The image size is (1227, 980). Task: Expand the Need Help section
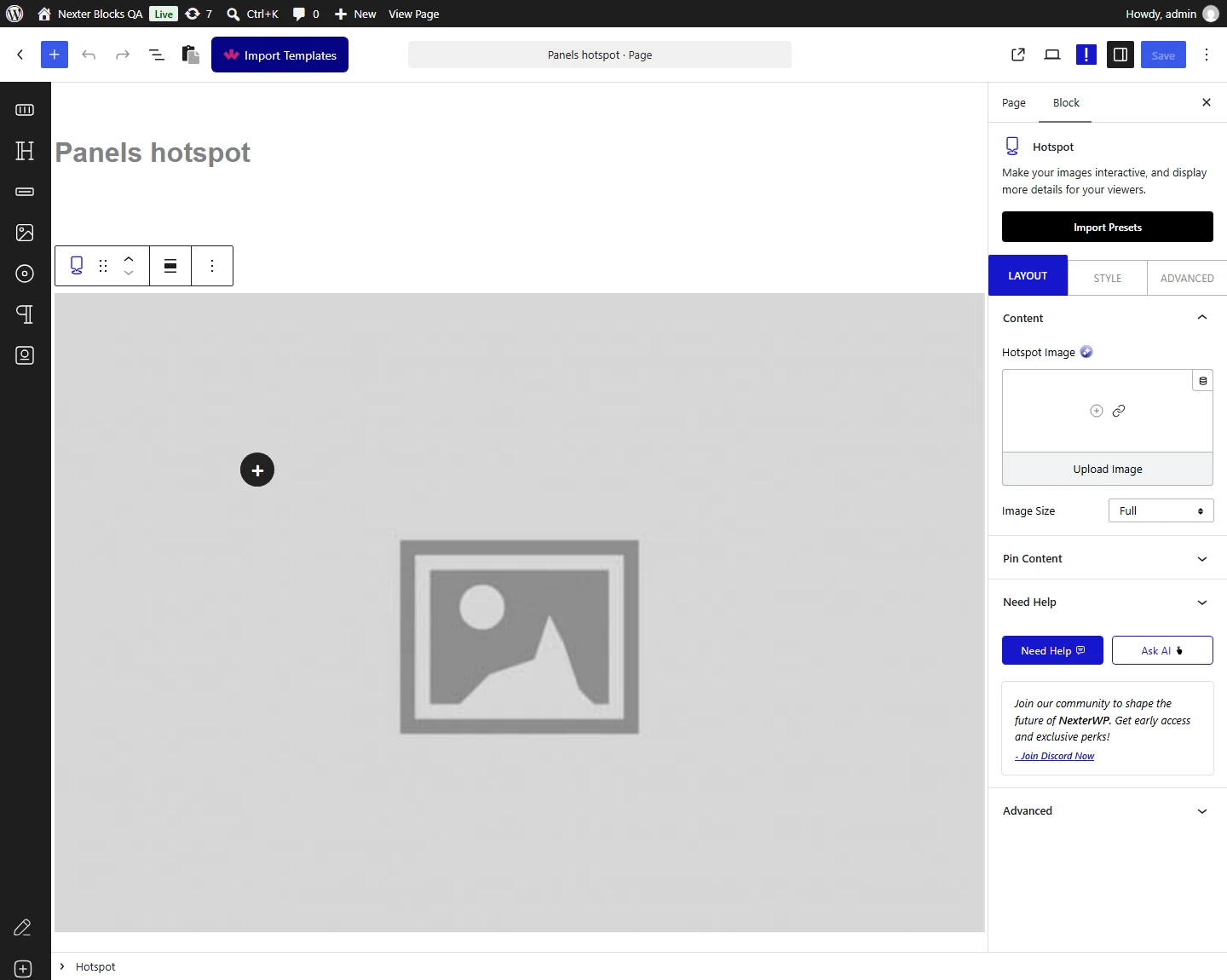[1108, 602]
